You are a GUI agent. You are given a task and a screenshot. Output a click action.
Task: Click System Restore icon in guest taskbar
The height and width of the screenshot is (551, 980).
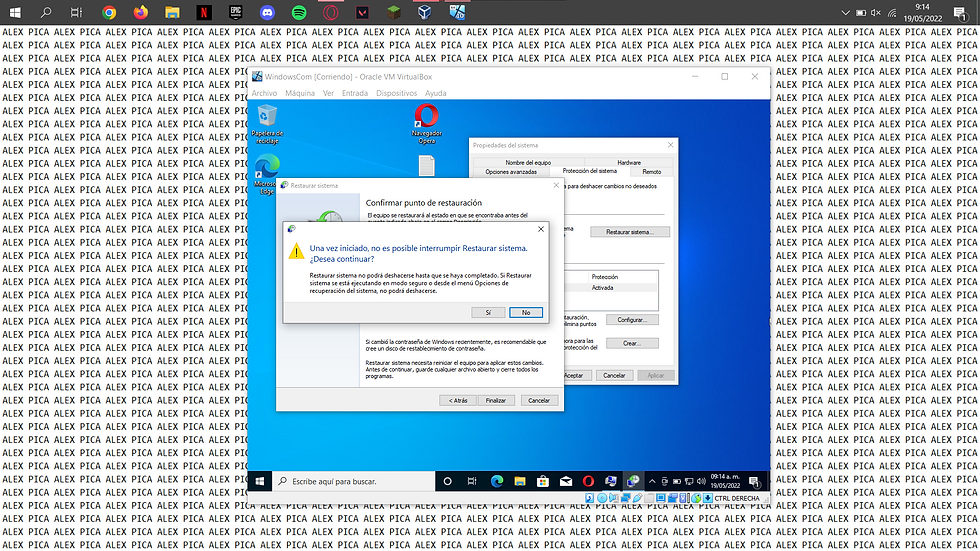[633, 481]
